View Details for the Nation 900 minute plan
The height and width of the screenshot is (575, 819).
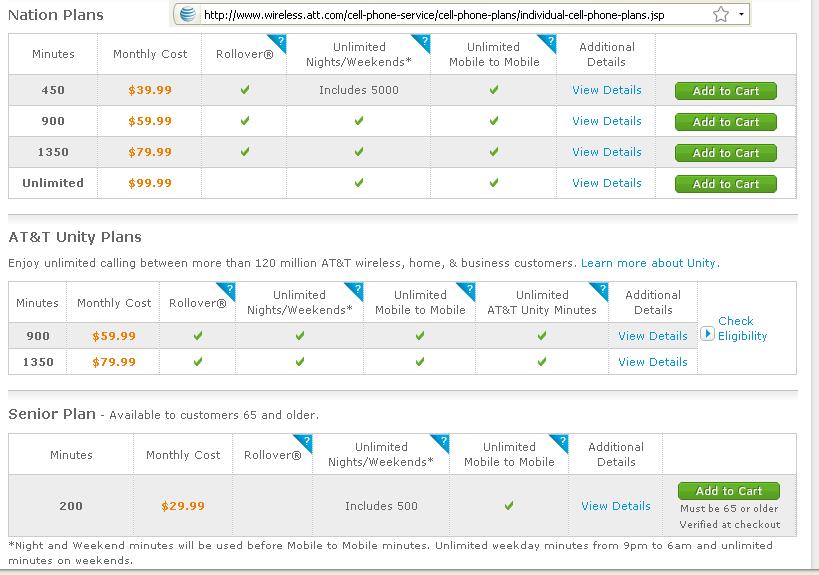(x=606, y=121)
